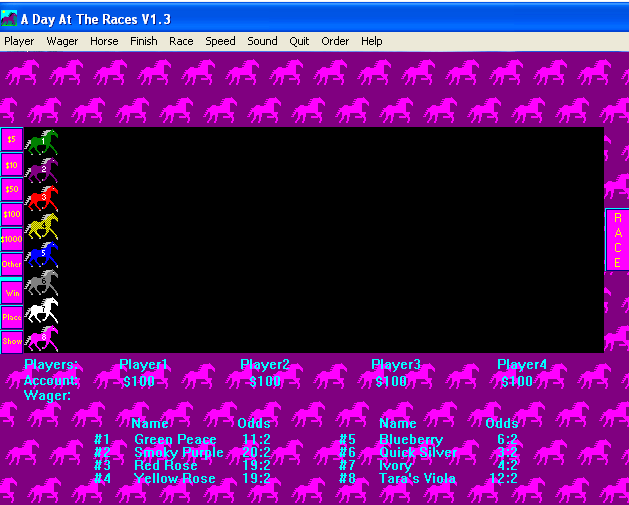629x505 pixels.
Task: Select the yellow horse number 4
Action: click(x=41, y=227)
